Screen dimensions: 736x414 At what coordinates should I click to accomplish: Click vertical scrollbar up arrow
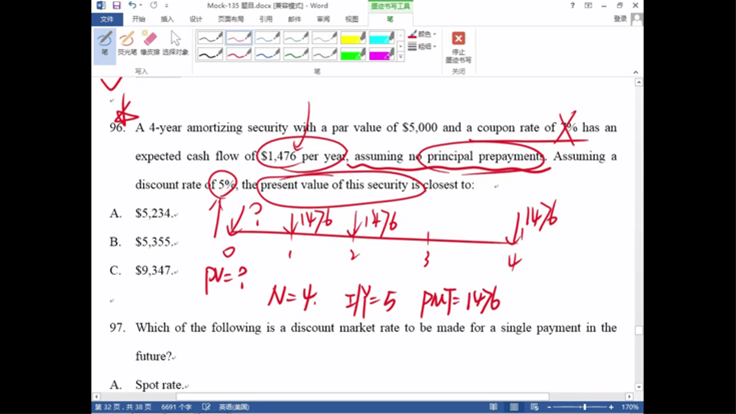pyautogui.click(x=639, y=82)
